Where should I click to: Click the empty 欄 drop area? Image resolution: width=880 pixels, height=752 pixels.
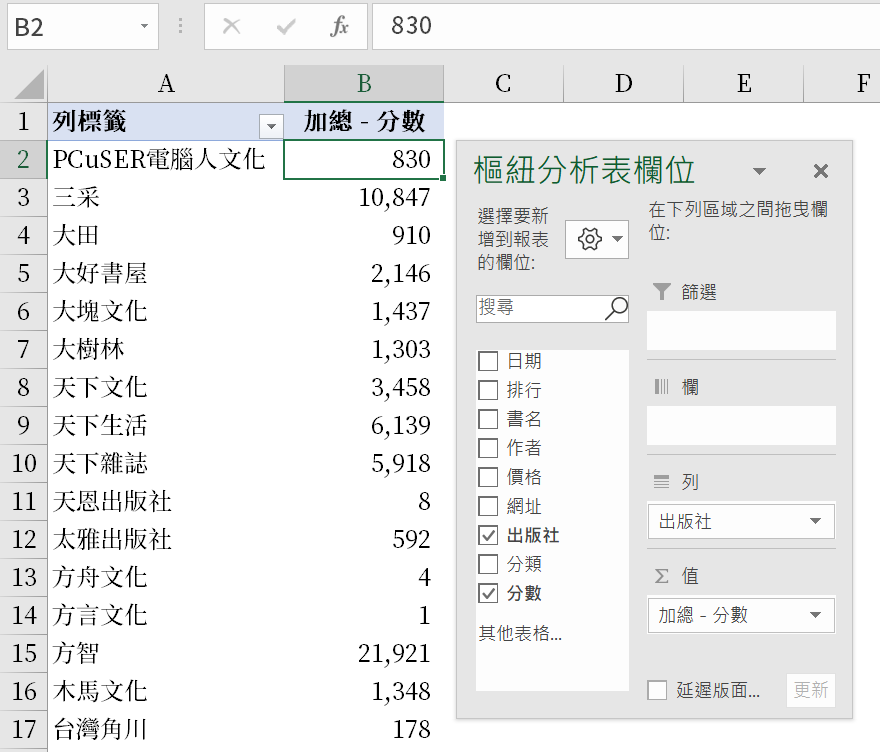tap(741, 425)
